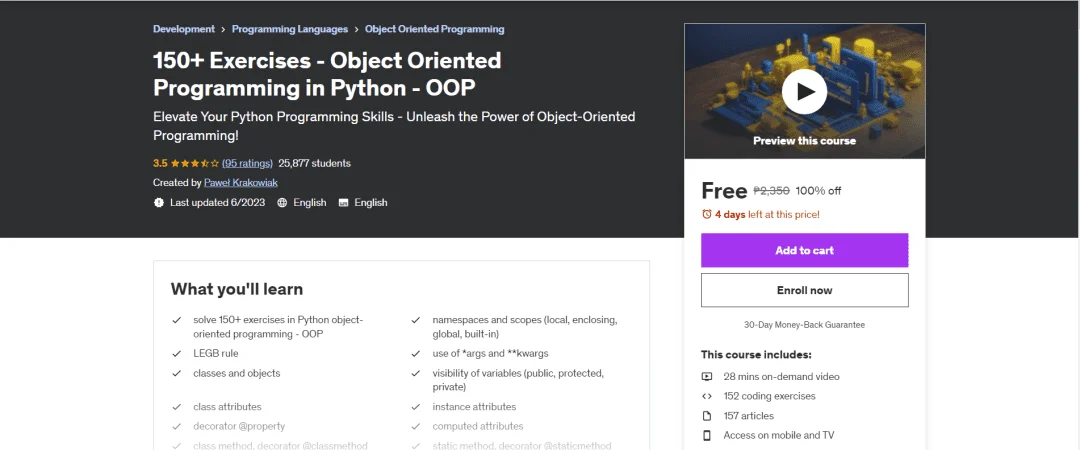Click checkmark beside use of *args and **kwargs
Image resolution: width=1080 pixels, height=450 pixels.
coord(416,354)
